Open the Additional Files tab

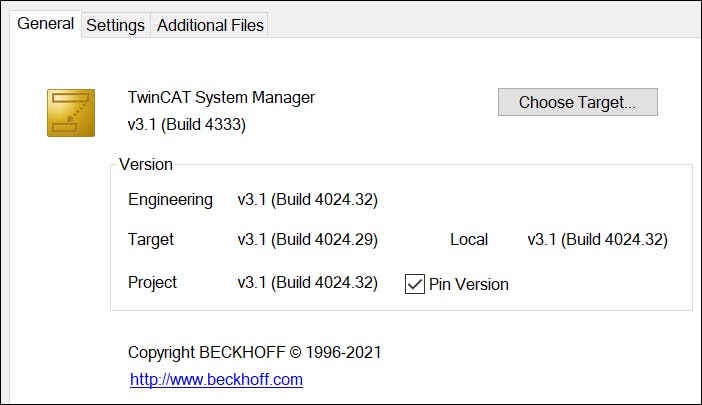[210, 25]
